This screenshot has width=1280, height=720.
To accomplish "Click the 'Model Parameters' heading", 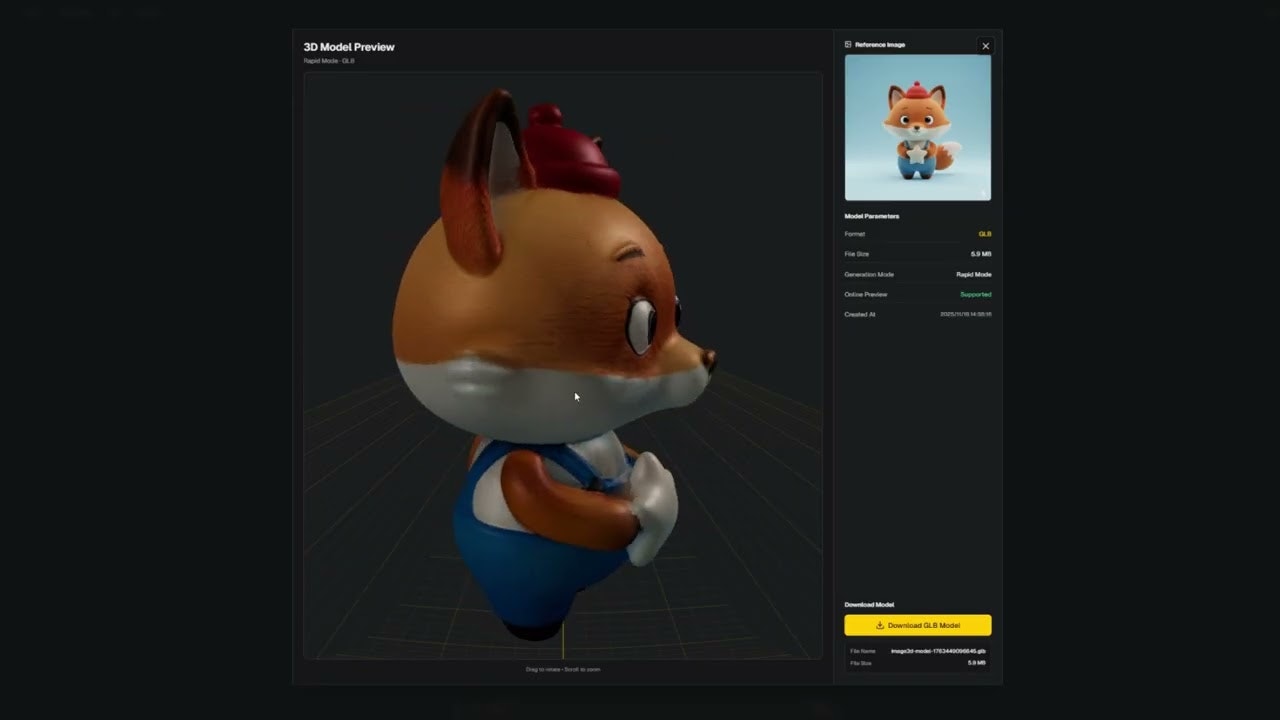I will [872, 216].
